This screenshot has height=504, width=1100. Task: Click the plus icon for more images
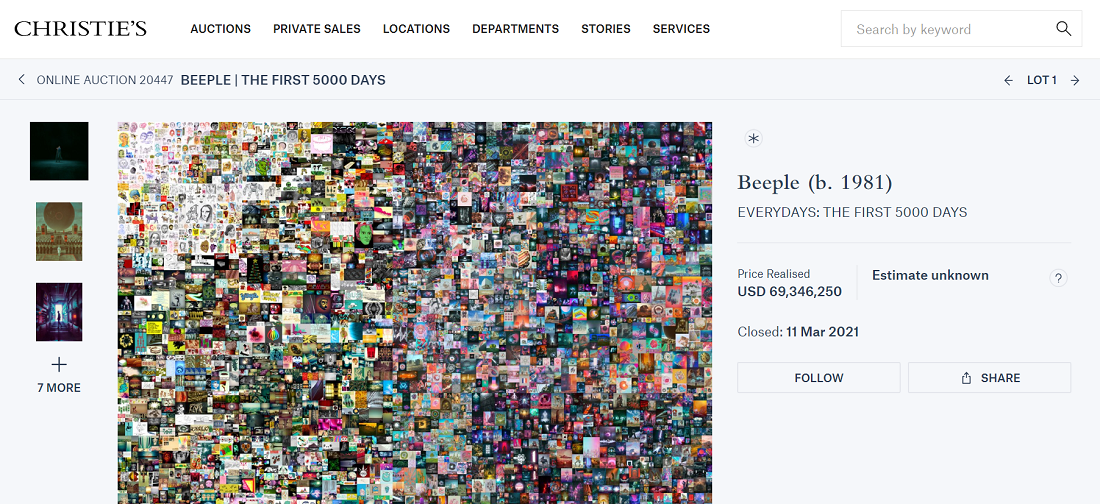[x=59, y=364]
